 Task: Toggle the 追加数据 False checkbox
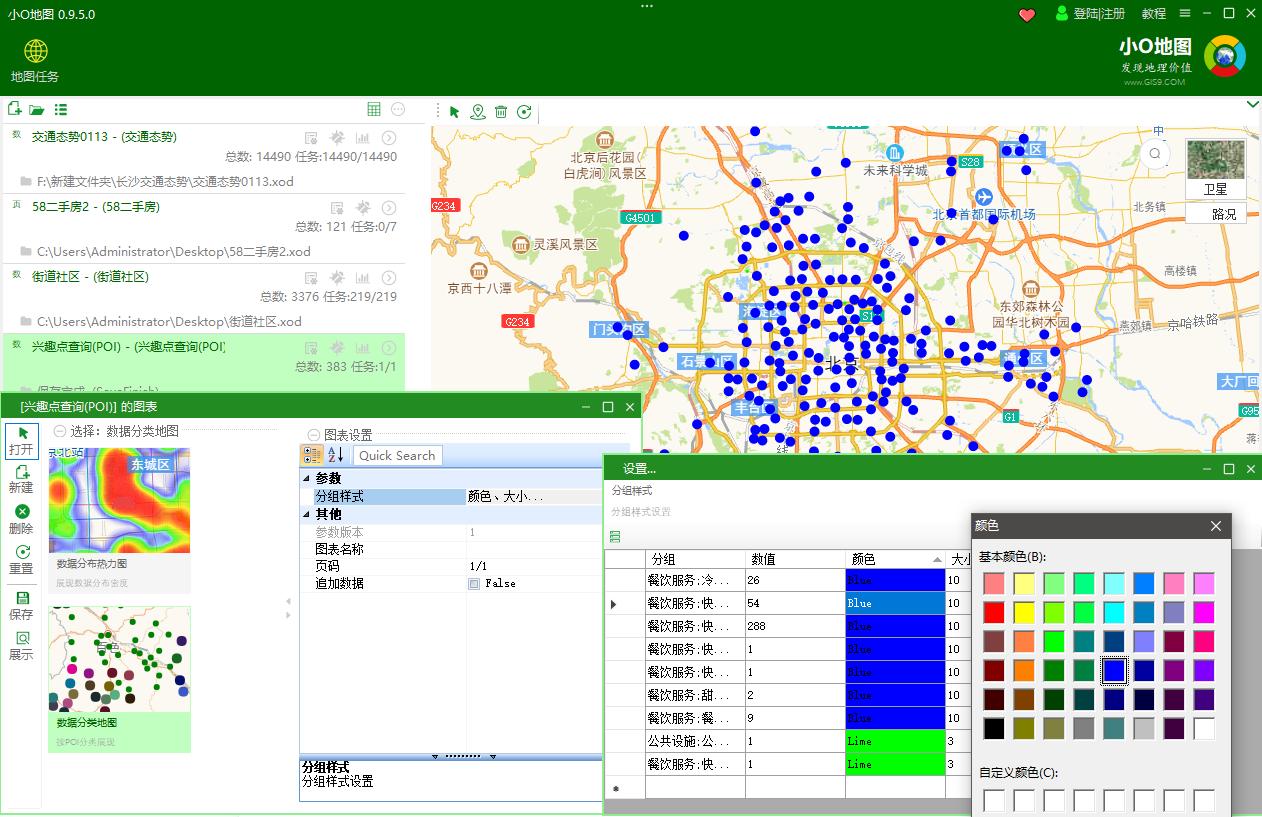point(474,584)
